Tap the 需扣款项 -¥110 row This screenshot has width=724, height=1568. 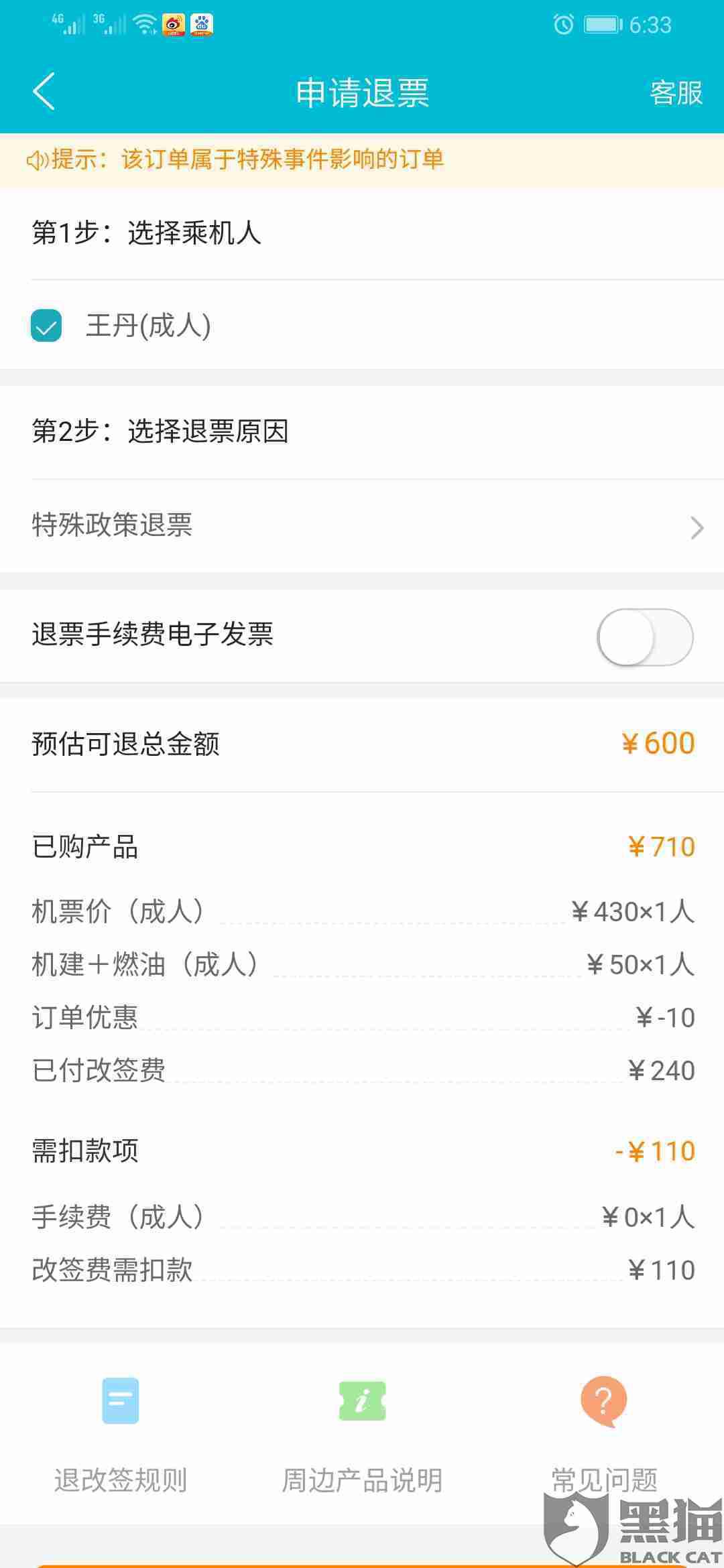click(362, 1151)
